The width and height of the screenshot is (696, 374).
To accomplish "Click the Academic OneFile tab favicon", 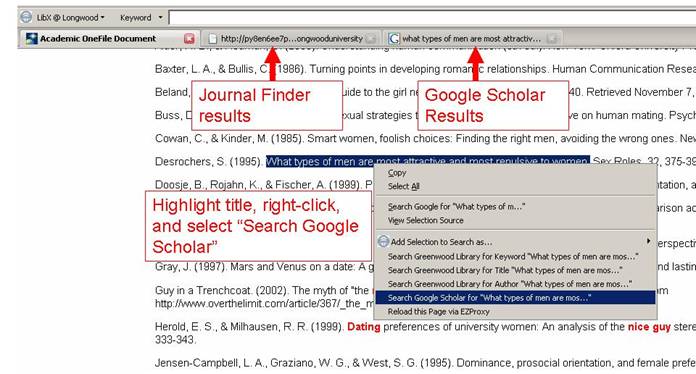I will [32, 39].
